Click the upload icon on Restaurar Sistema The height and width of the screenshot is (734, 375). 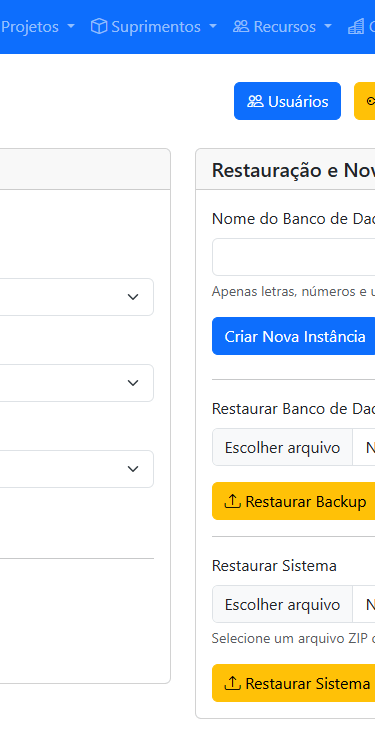click(x=232, y=683)
